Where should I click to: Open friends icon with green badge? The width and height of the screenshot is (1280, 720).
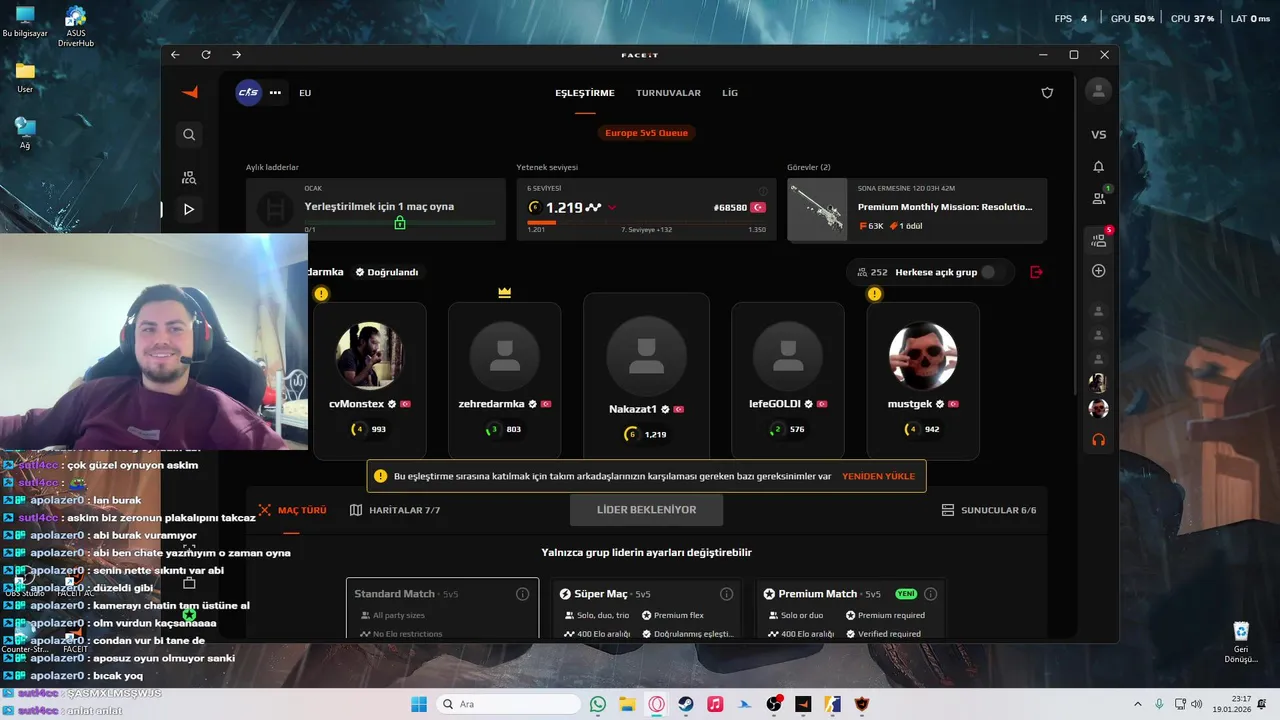coord(1098,198)
